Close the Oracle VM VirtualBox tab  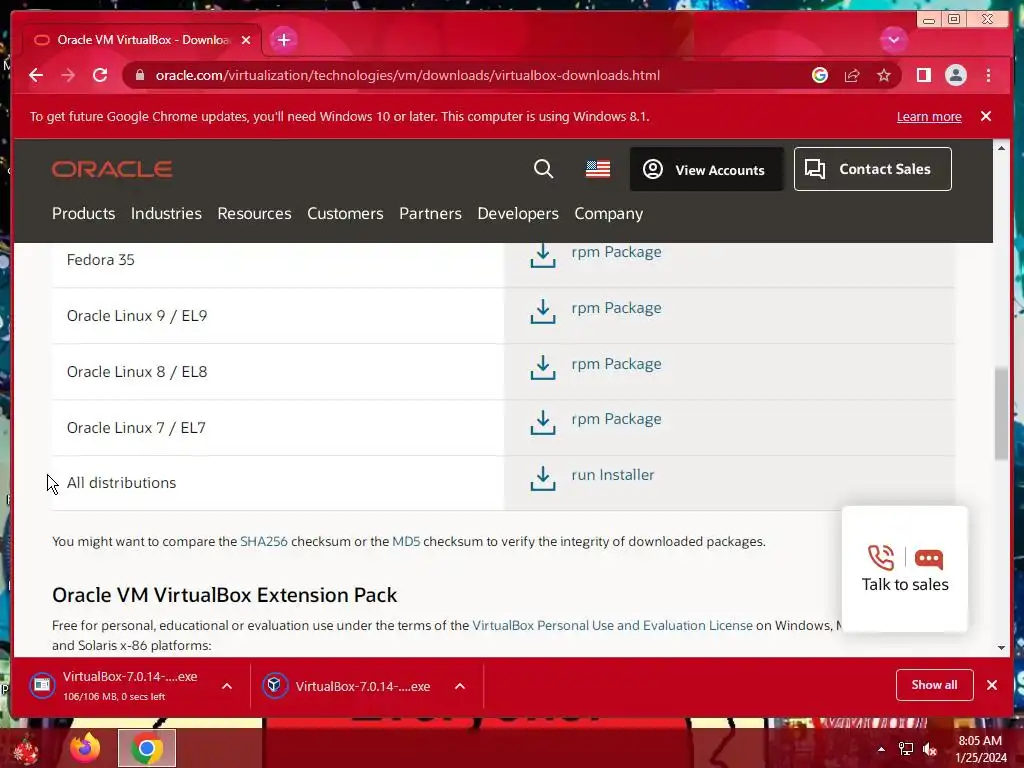pos(246,40)
